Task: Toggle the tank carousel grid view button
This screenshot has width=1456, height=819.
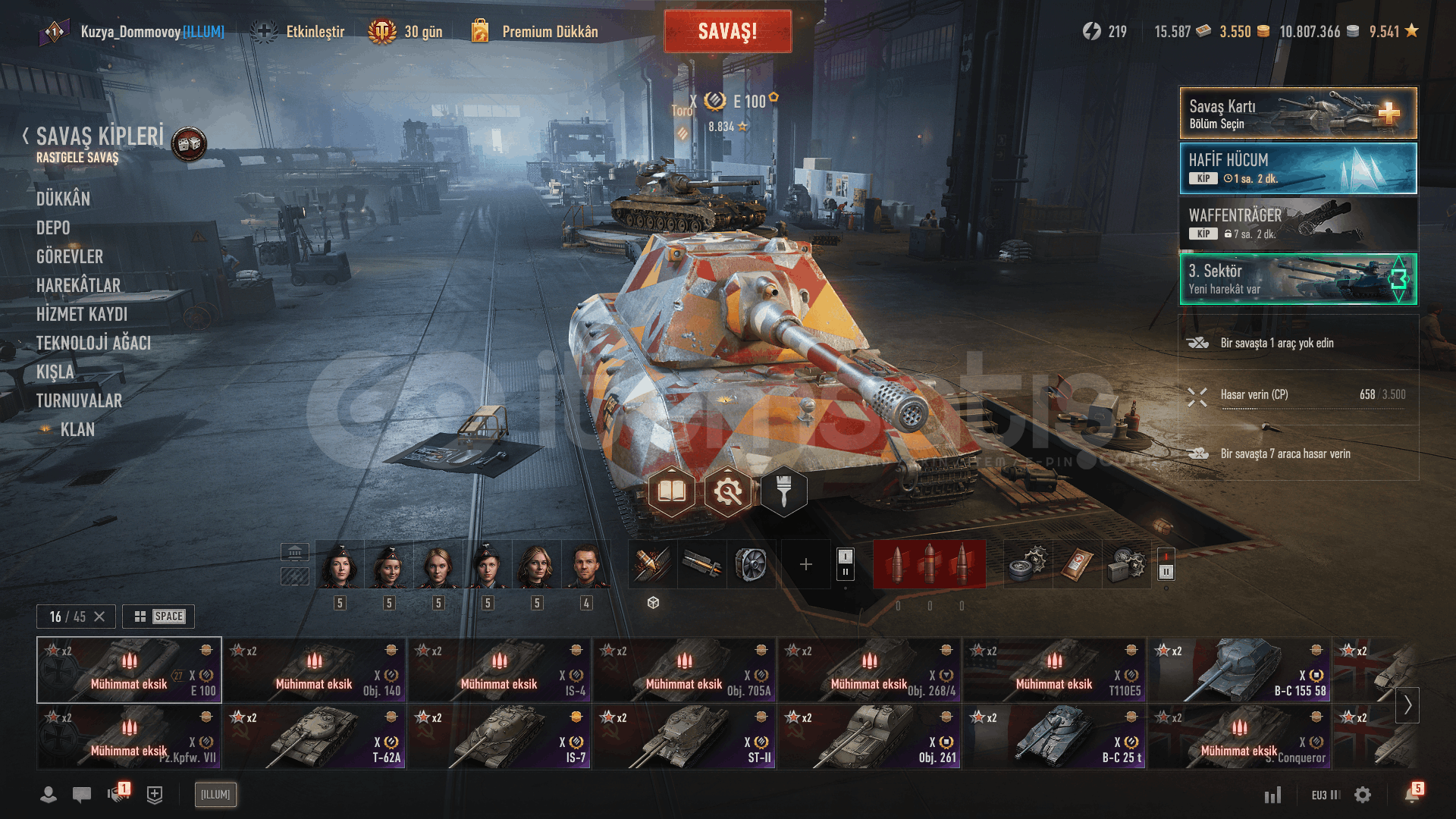Action: (x=158, y=617)
